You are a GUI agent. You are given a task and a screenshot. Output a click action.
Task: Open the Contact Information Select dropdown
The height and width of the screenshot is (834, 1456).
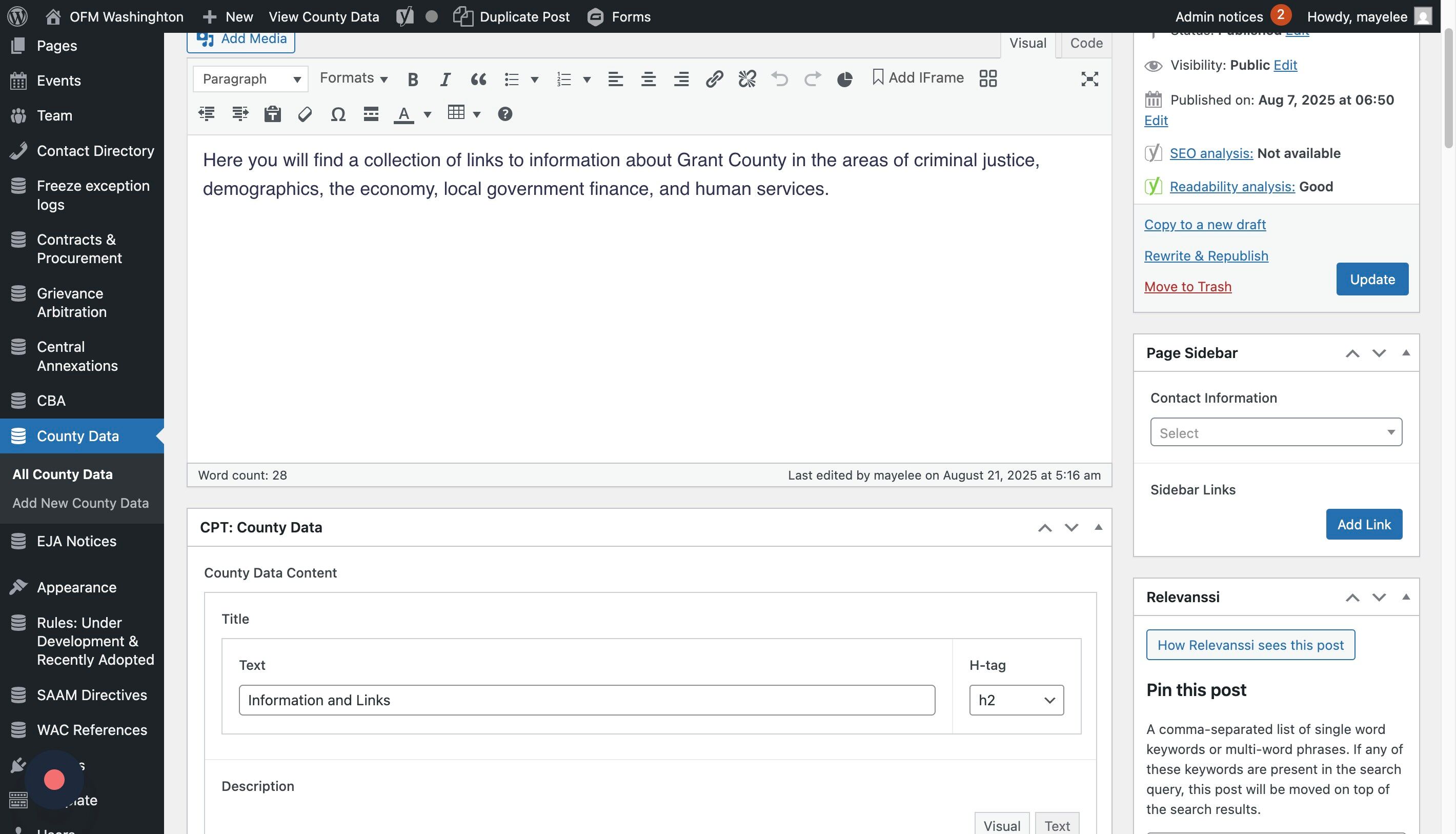[x=1276, y=432]
